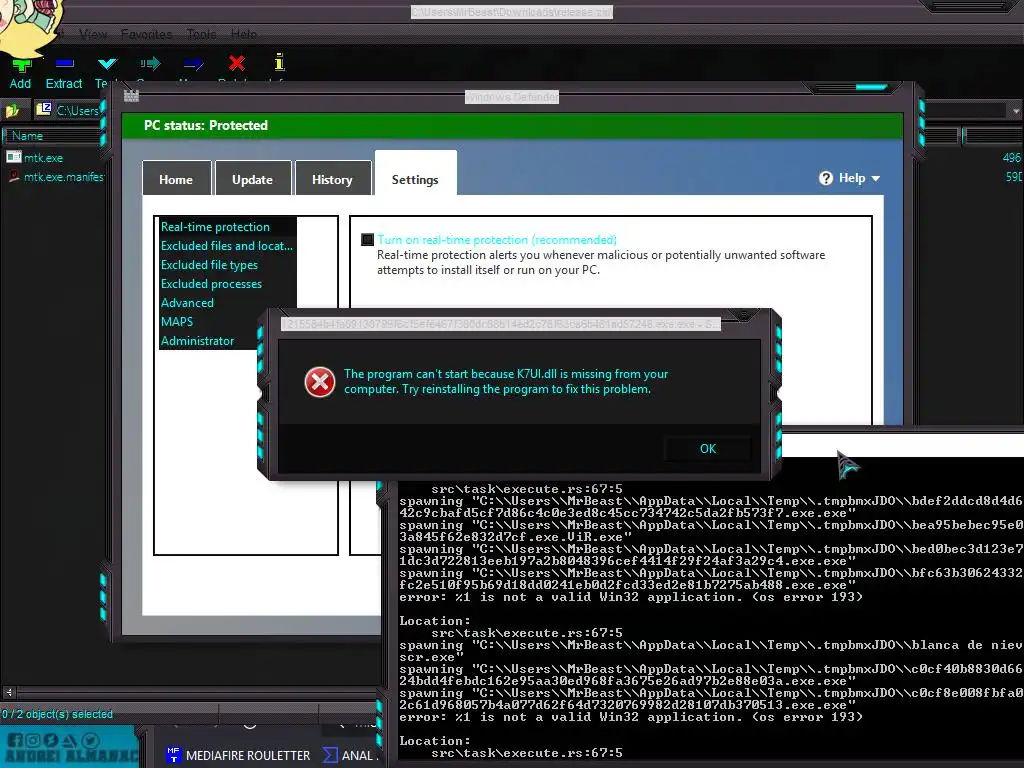Click the error dialog title bar

(501, 324)
